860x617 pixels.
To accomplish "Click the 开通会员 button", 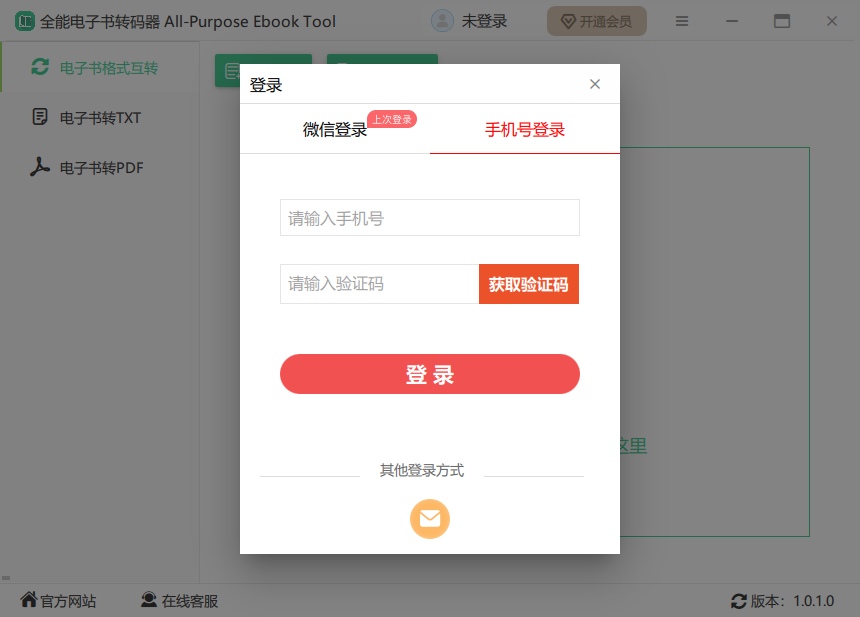I will tap(596, 21).
